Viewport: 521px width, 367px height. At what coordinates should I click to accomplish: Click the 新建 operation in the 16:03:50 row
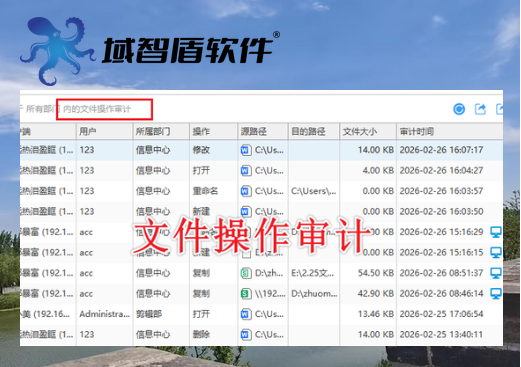201,211
